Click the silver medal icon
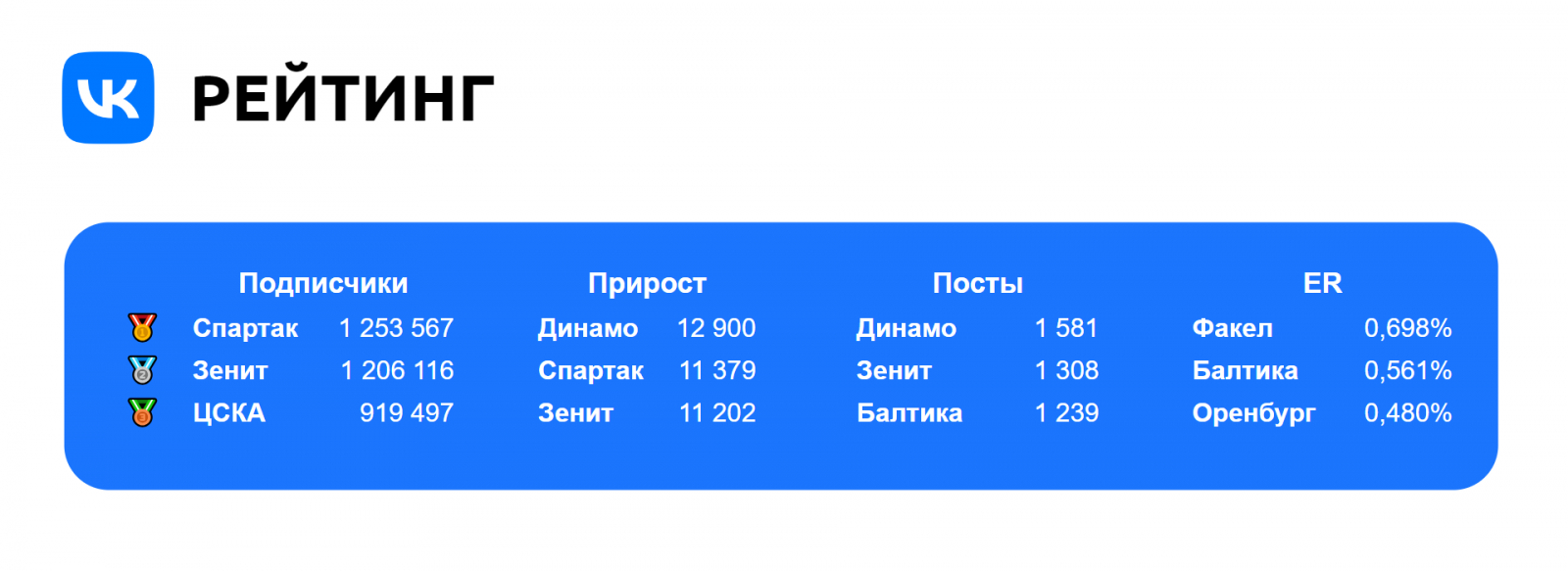This screenshot has width=1568, height=571. tap(142, 370)
